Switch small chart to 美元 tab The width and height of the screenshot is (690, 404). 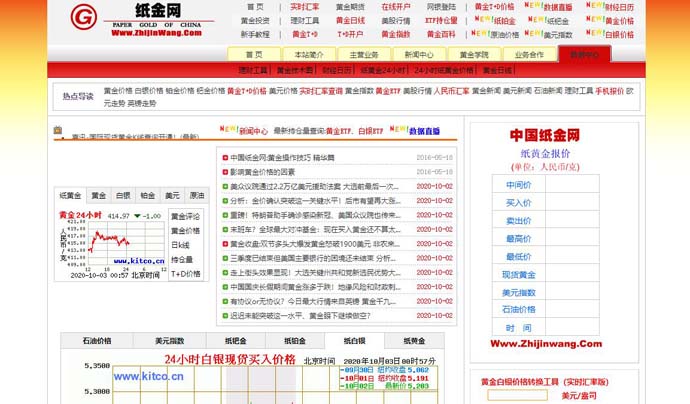coord(172,195)
